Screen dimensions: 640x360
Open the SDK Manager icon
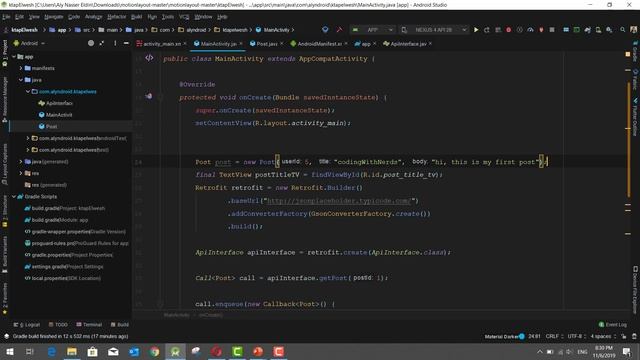[x=609, y=30]
